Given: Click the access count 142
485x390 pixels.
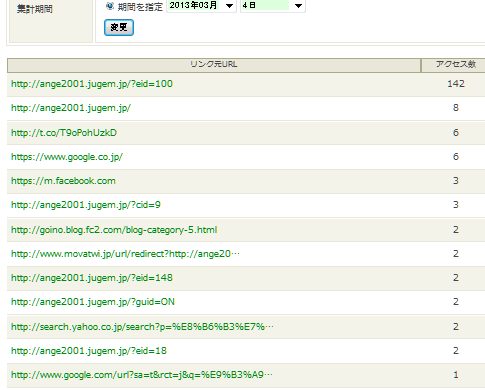Looking at the screenshot, I should [456, 84].
